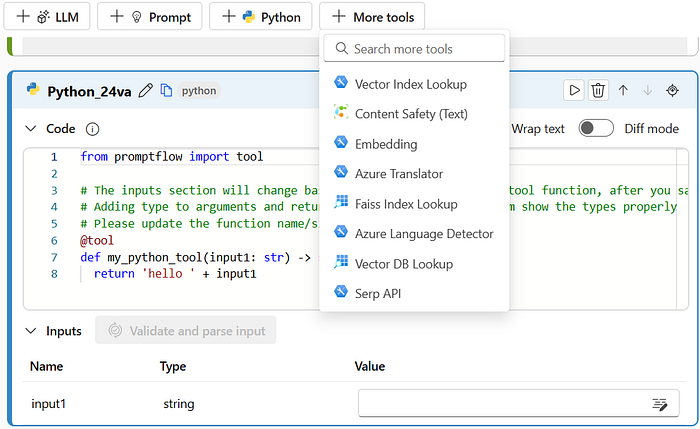Choose Content Safety (Text) from list
Viewport: 700px width, 429px height.
[x=410, y=114]
